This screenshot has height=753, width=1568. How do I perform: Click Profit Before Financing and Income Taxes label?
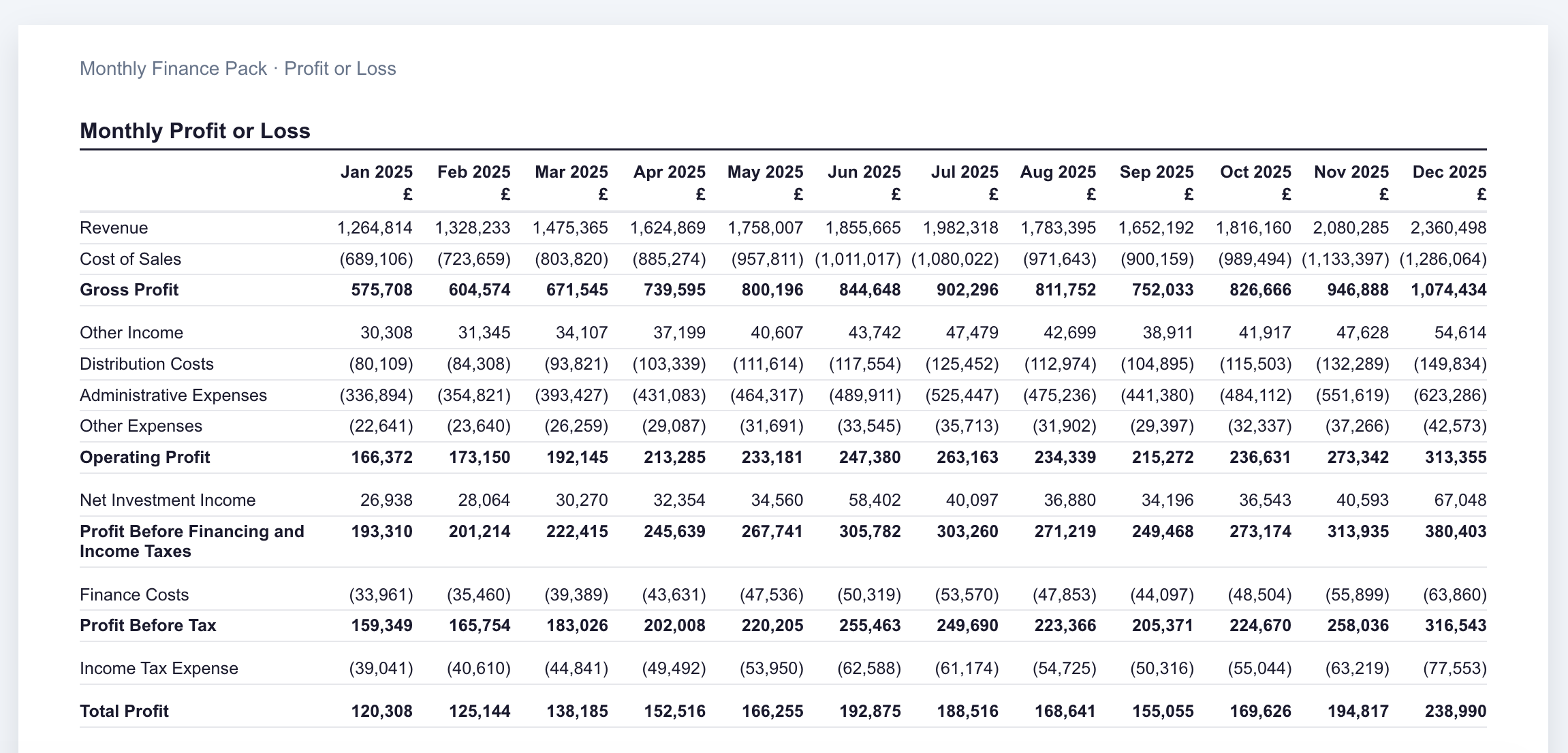[192, 541]
